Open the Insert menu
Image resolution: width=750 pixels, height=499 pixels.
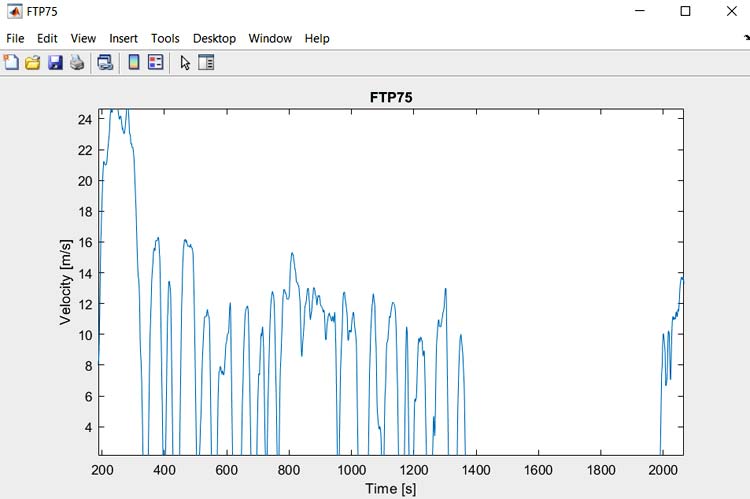point(123,38)
